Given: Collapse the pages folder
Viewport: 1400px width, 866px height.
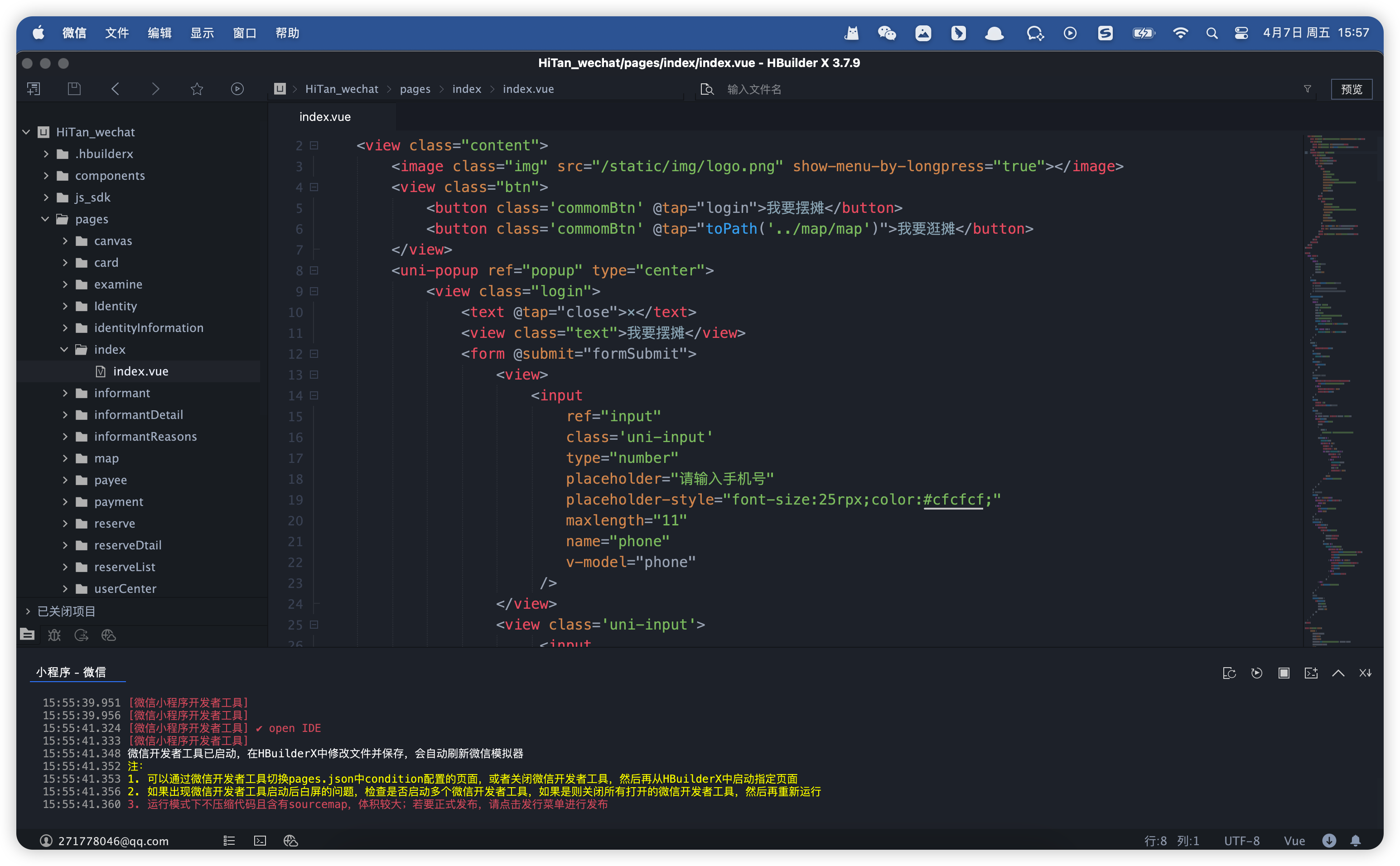Looking at the screenshot, I should click(45, 219).
